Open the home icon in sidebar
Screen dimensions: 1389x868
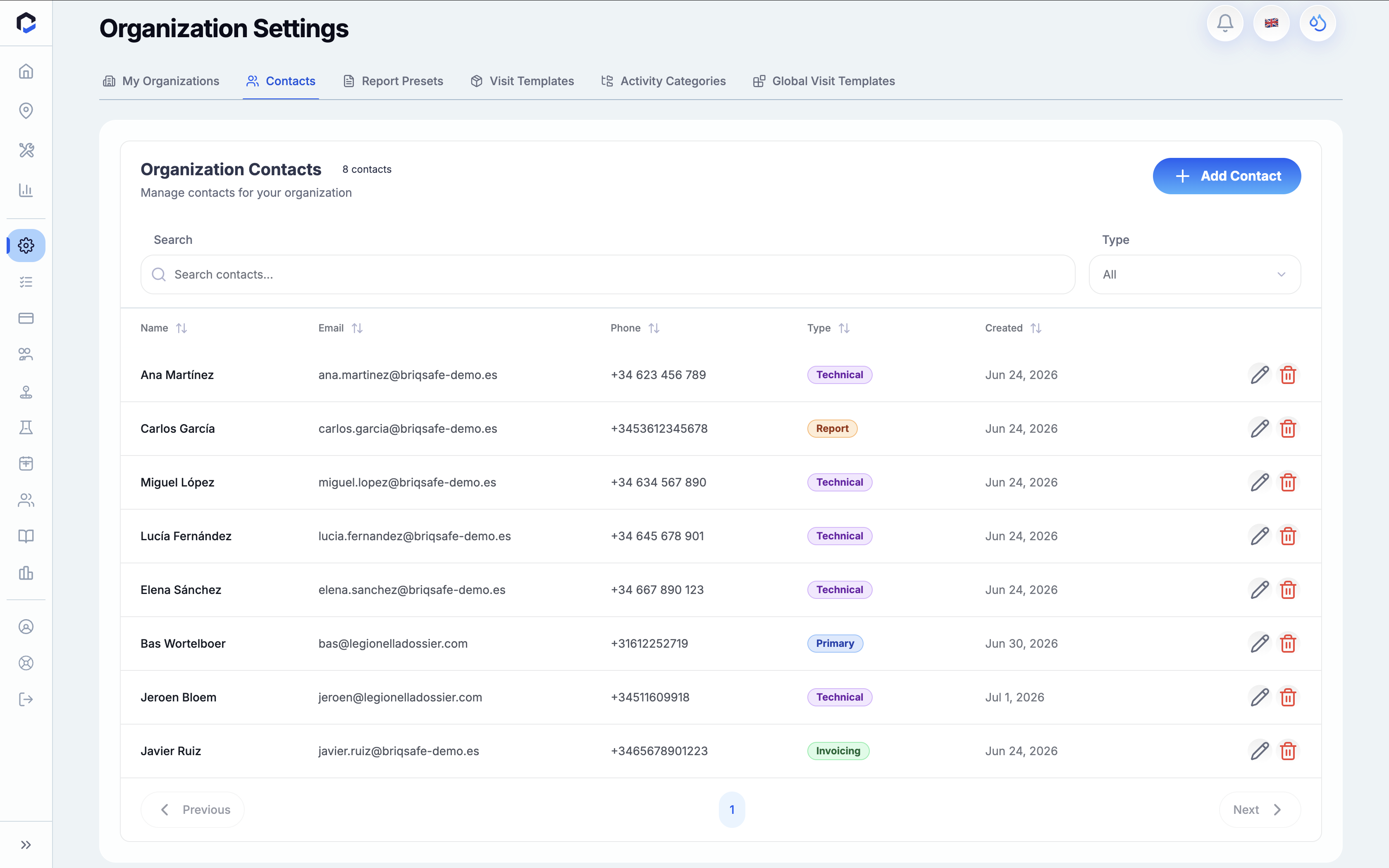(26, 71)
